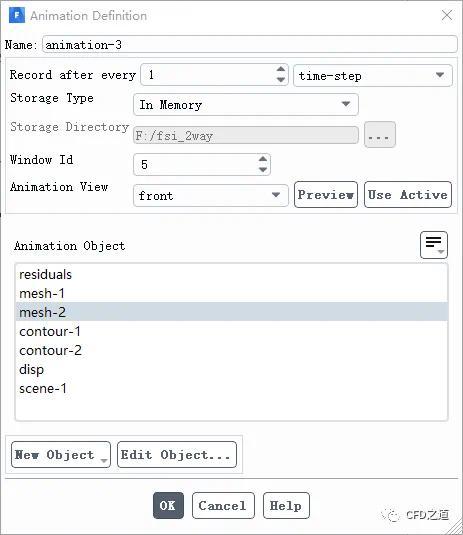Open the Animation View front dropdown
Screen dimensions: 463x535
(x=211, y=196)
